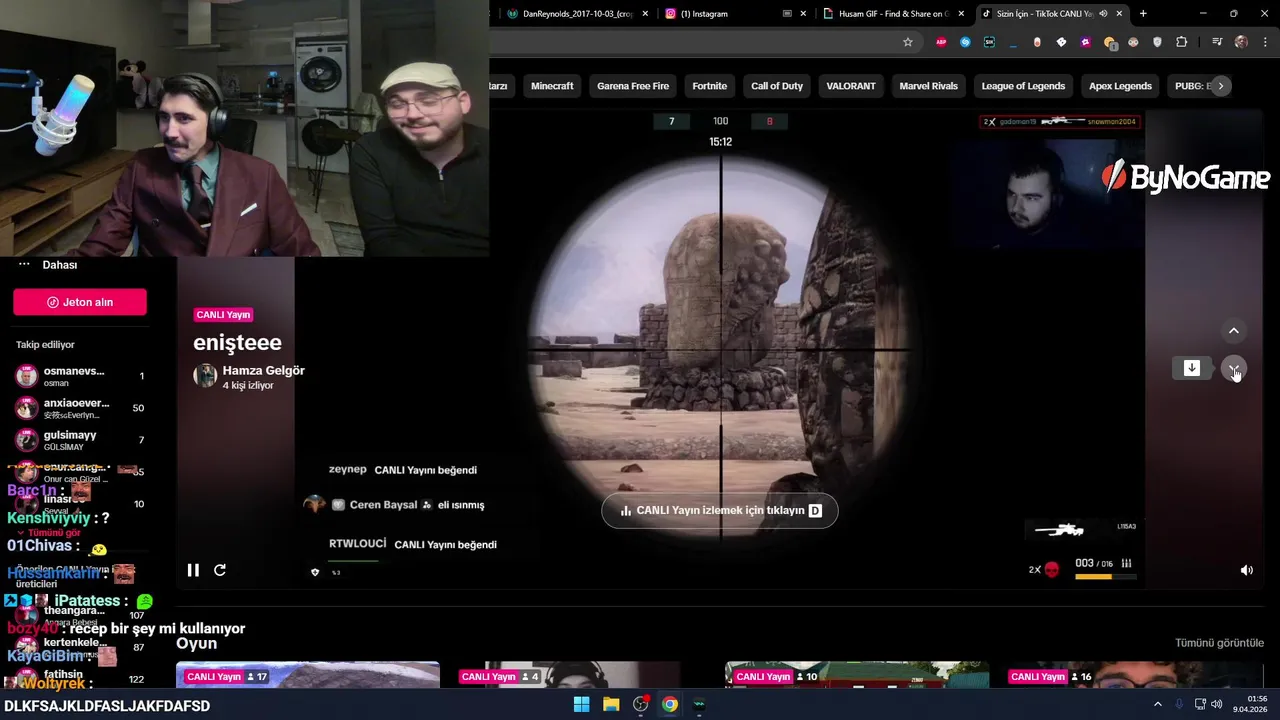The image size is (1280, 720).
Task: Close the Husam GIF tab
Action: [962, 14]
